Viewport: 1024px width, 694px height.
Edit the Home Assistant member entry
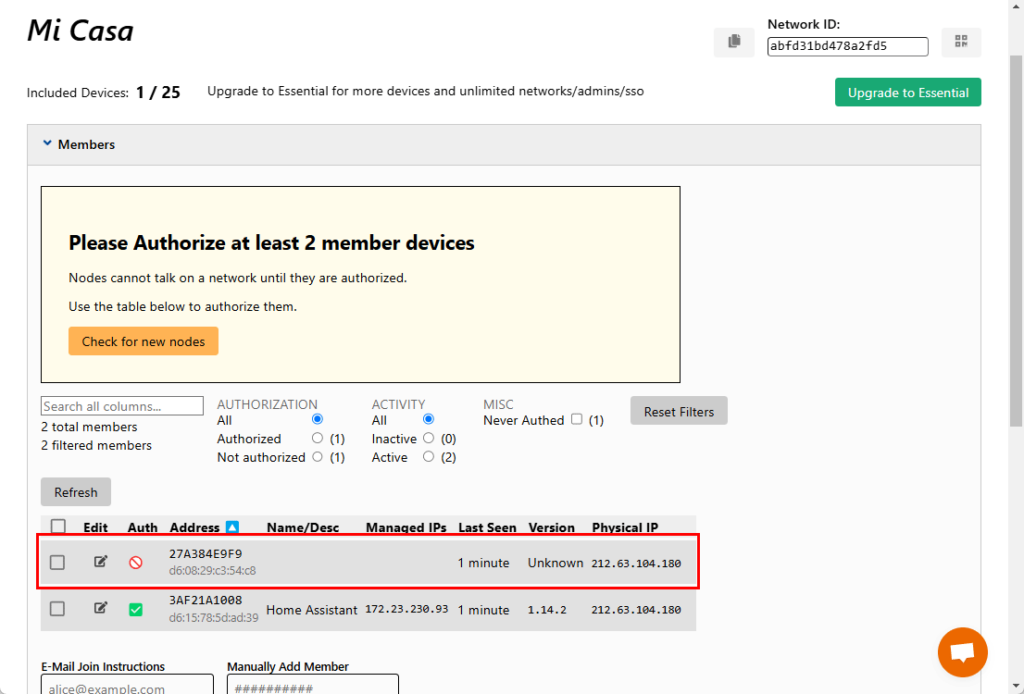coord(100,608)
